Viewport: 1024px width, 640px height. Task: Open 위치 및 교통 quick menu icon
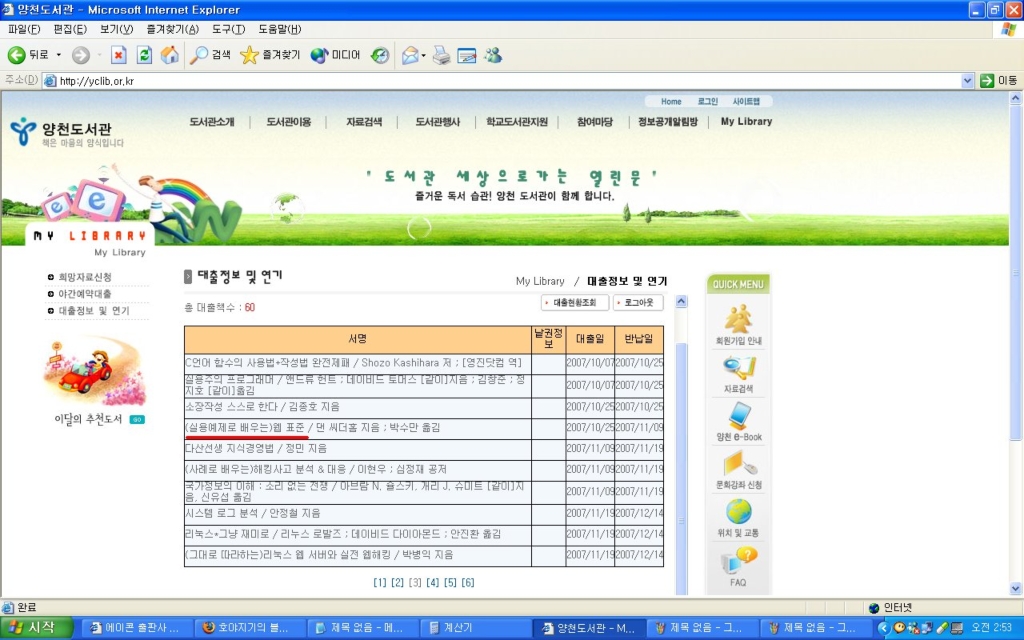(x=739, y=518)
